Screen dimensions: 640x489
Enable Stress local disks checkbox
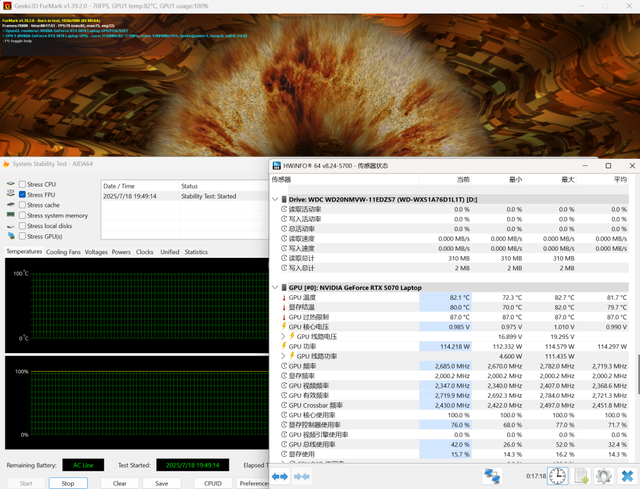coord(22,226)
